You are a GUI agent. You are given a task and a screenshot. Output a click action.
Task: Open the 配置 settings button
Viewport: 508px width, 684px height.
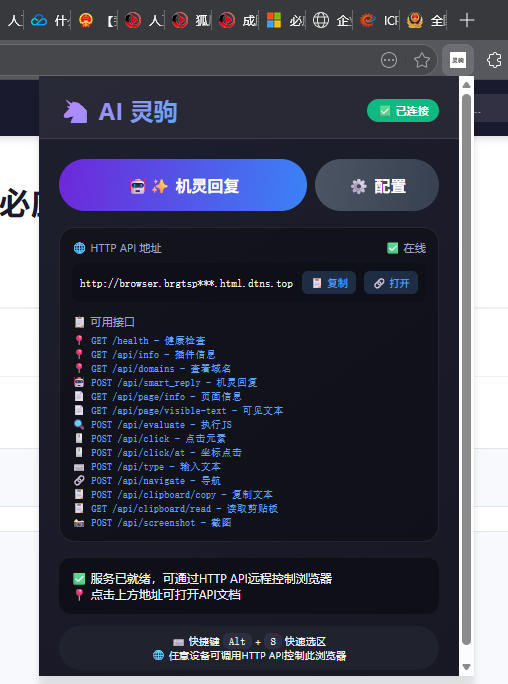(x=377, y=185)
